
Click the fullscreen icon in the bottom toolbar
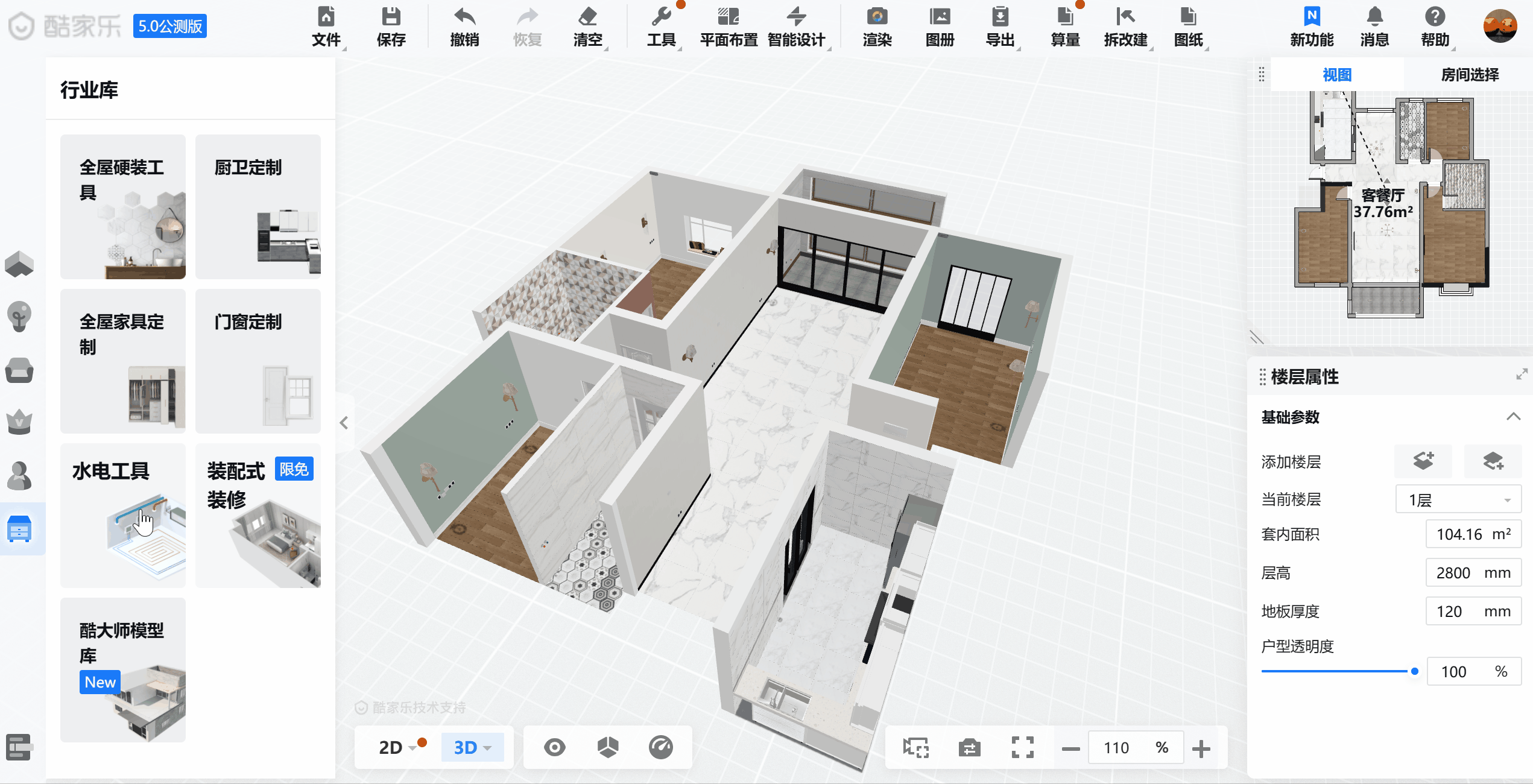point(1022,748)
